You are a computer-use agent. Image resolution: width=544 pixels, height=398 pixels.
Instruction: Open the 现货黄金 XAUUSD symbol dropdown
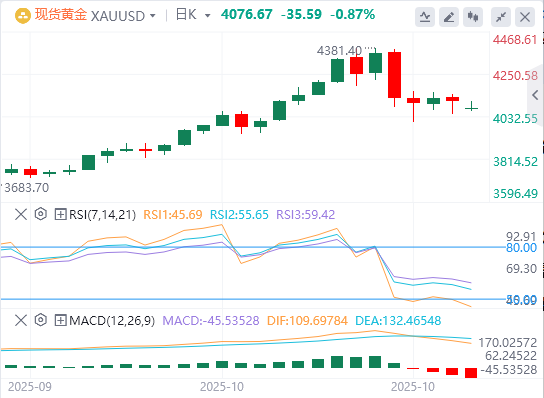[95, 16]
